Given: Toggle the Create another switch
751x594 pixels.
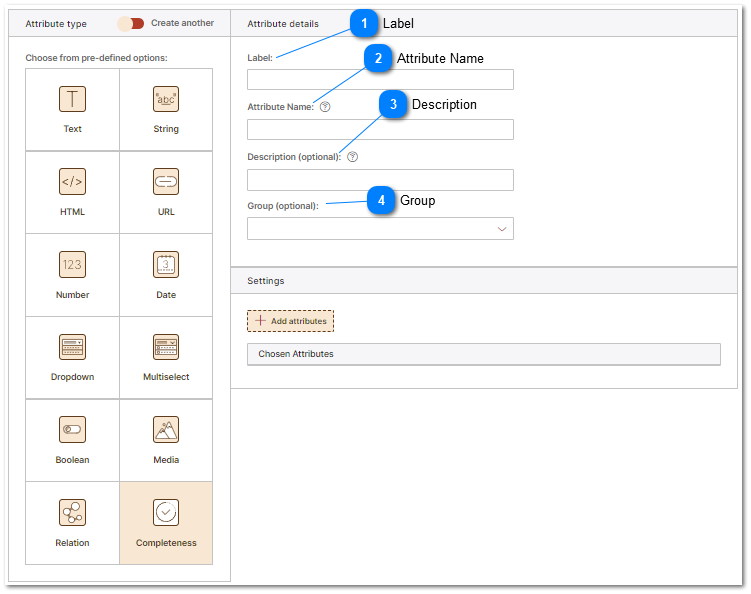Looking at the screenshot, I should click(131, 23).
